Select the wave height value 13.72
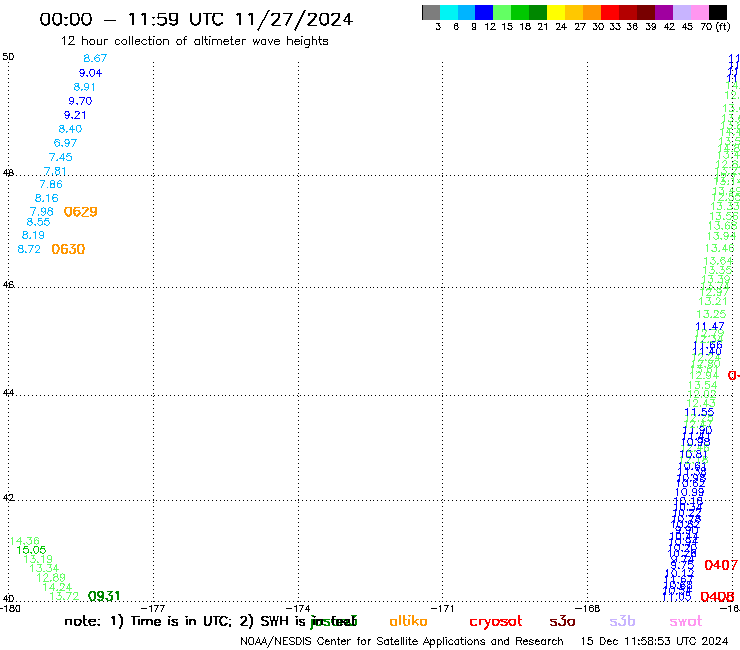This screenshot has height=650, width=740. tap(64, 596)
